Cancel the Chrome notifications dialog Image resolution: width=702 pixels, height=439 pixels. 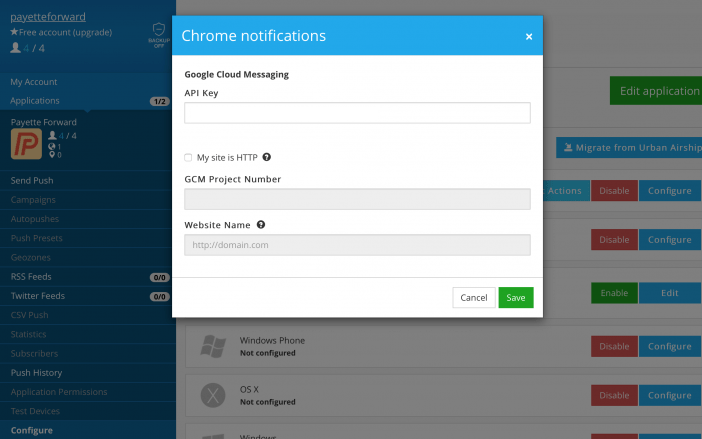[x=474, y=298]
